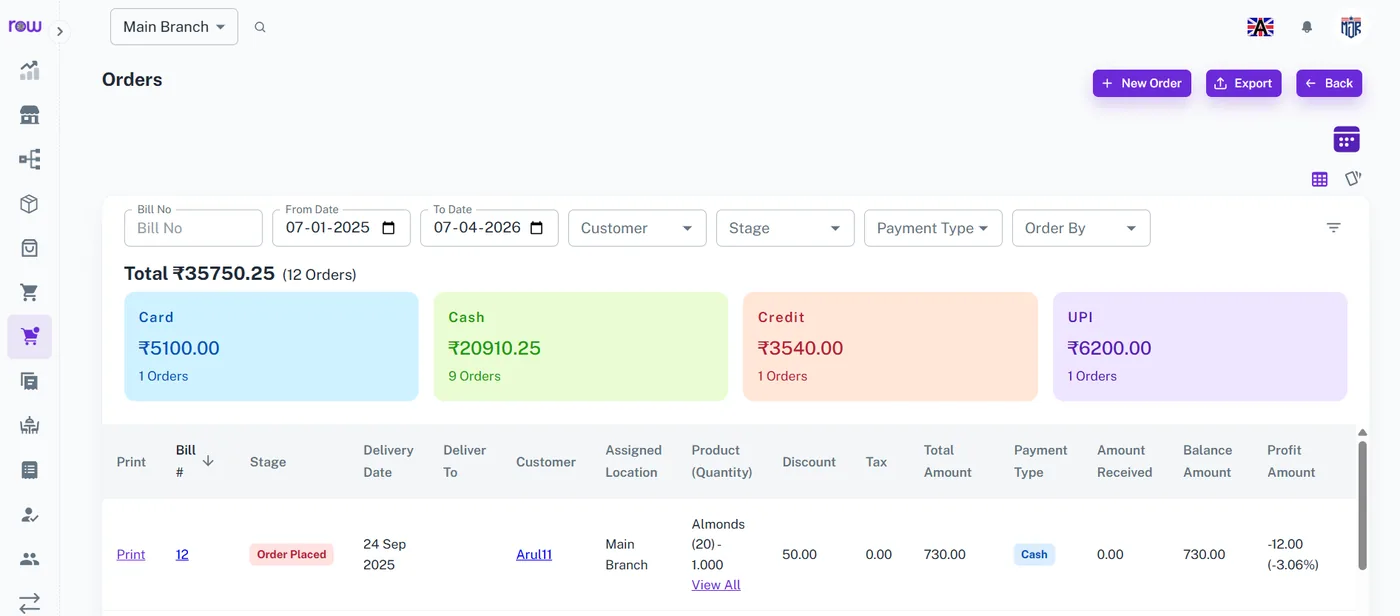Image resolution: width=1400 pixels, height=616 pixels.
Task: Go back using the Back button
Action: [1329, 83]
